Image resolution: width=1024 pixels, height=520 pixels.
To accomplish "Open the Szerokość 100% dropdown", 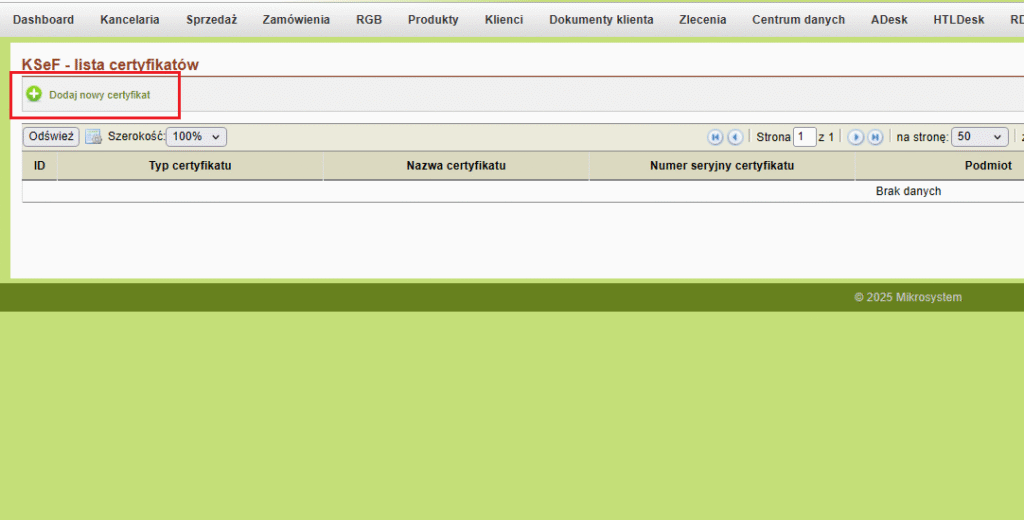I will pos(196,137).
